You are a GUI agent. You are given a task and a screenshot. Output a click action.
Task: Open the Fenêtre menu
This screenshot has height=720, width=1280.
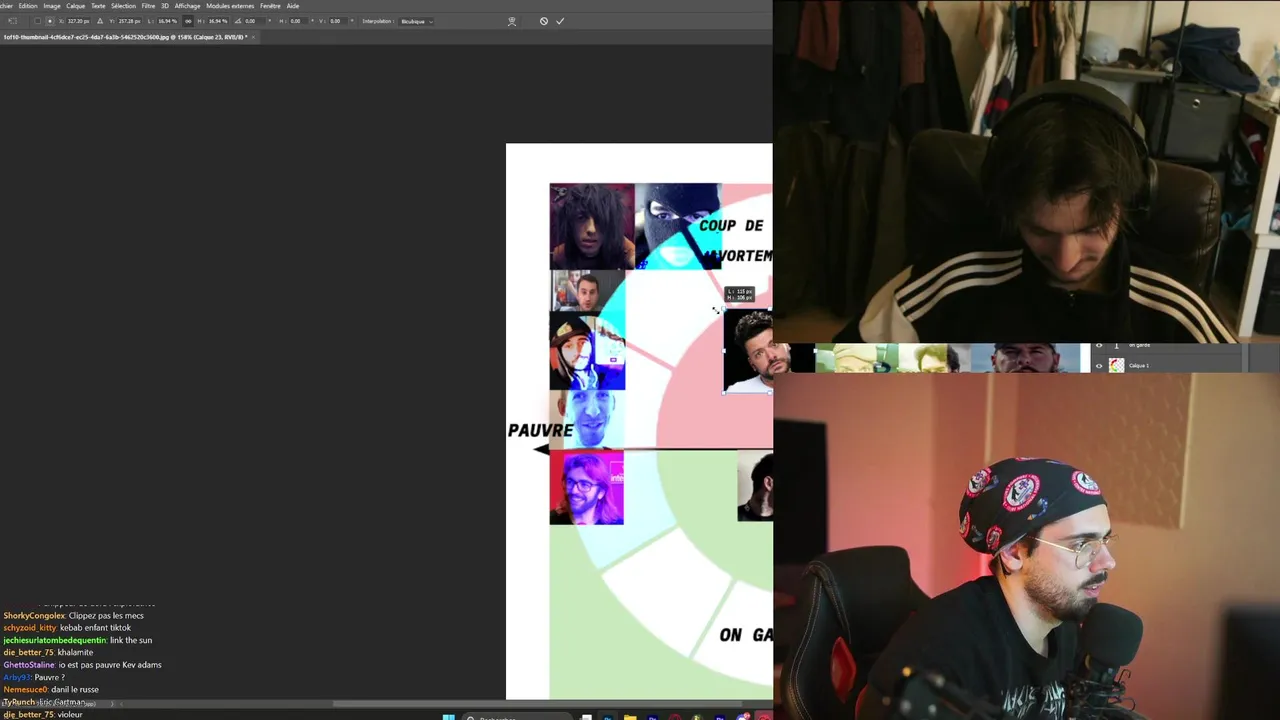point(270,6)
